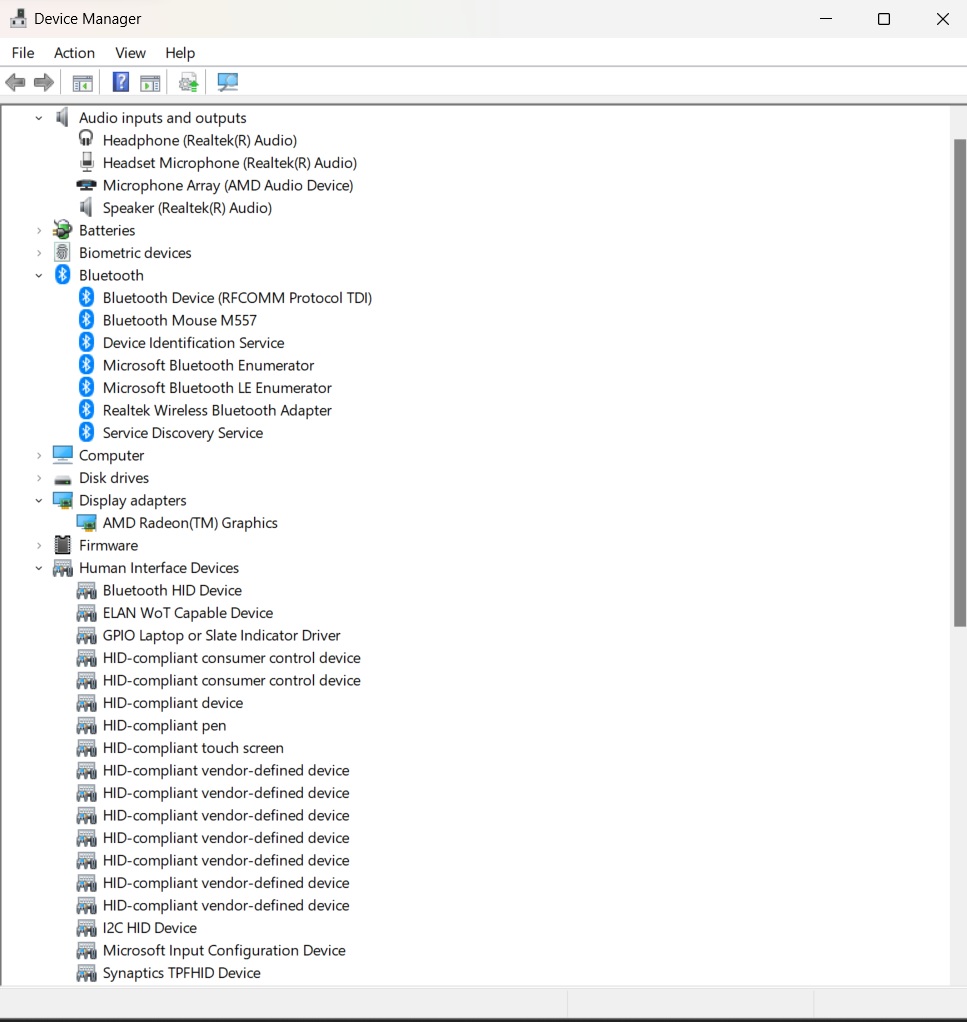
Task: Click the Show/Hide Console Tree toolbar icon
Action: point(83,82)
